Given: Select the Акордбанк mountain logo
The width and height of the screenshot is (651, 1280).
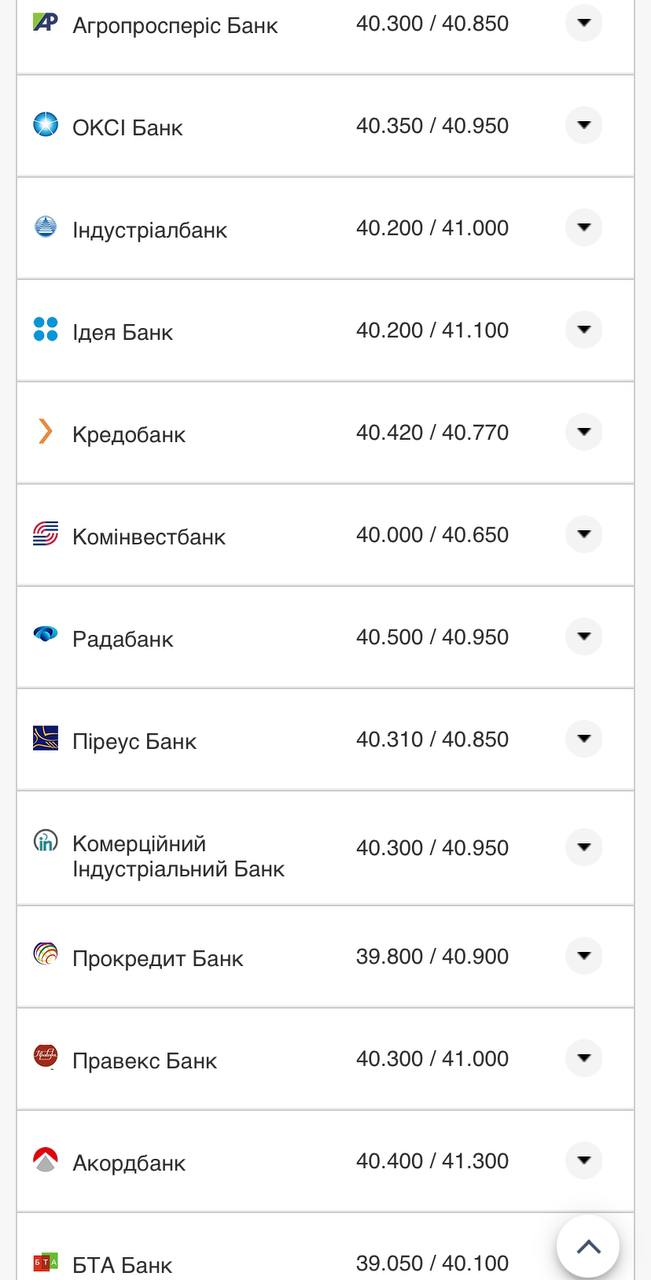Looking at the screenshot, I should 44,1161.
